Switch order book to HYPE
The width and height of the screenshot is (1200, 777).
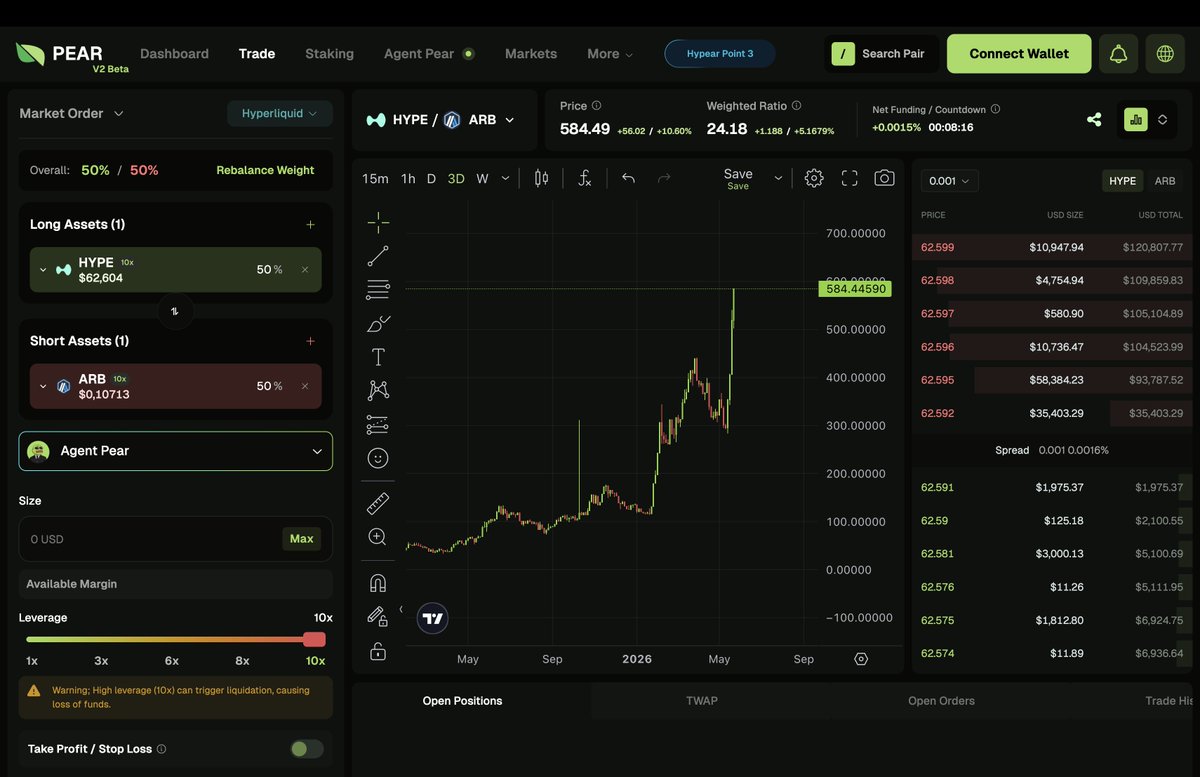coord(1123,181)
